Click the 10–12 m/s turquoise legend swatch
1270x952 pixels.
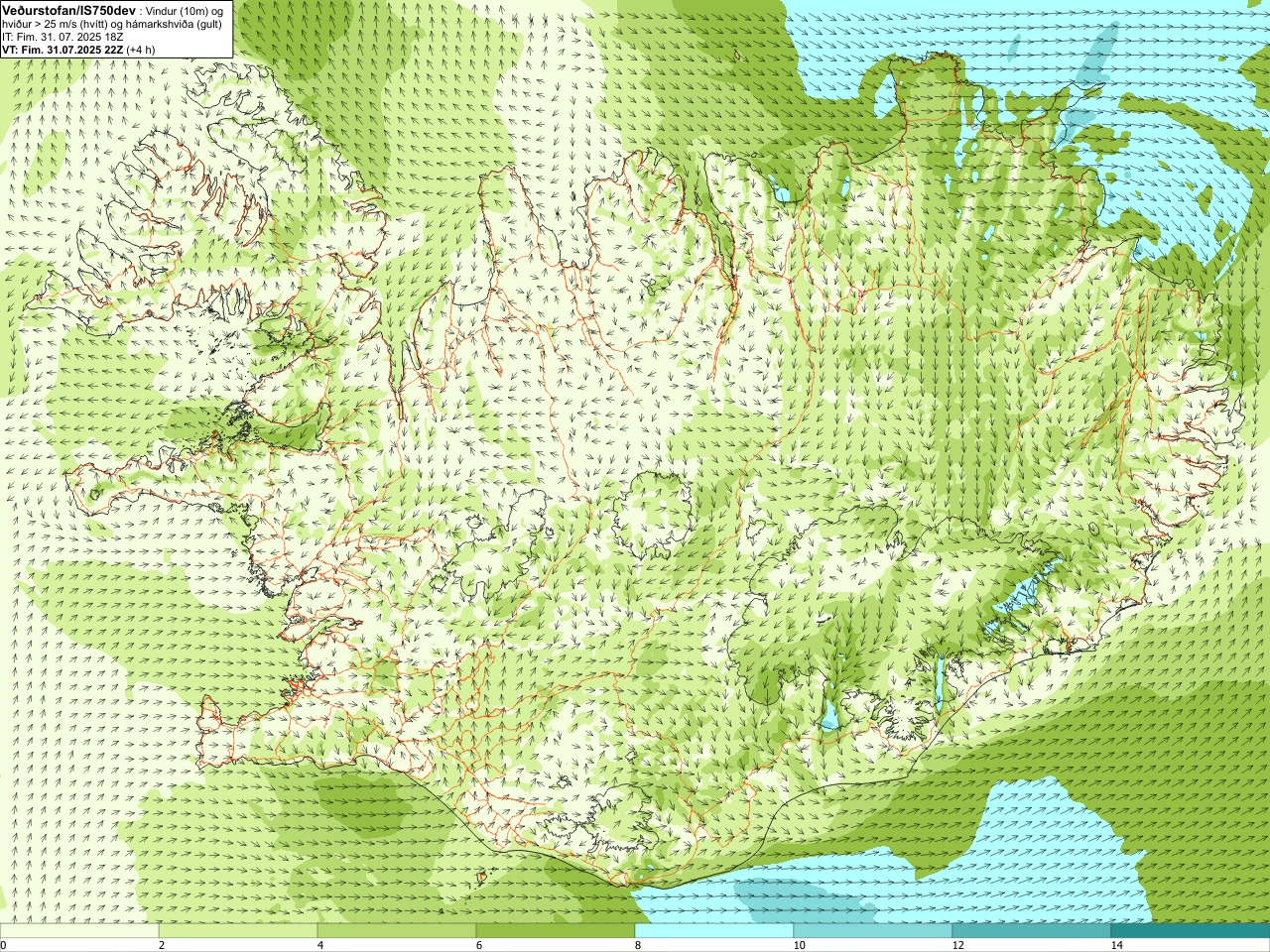873,931
